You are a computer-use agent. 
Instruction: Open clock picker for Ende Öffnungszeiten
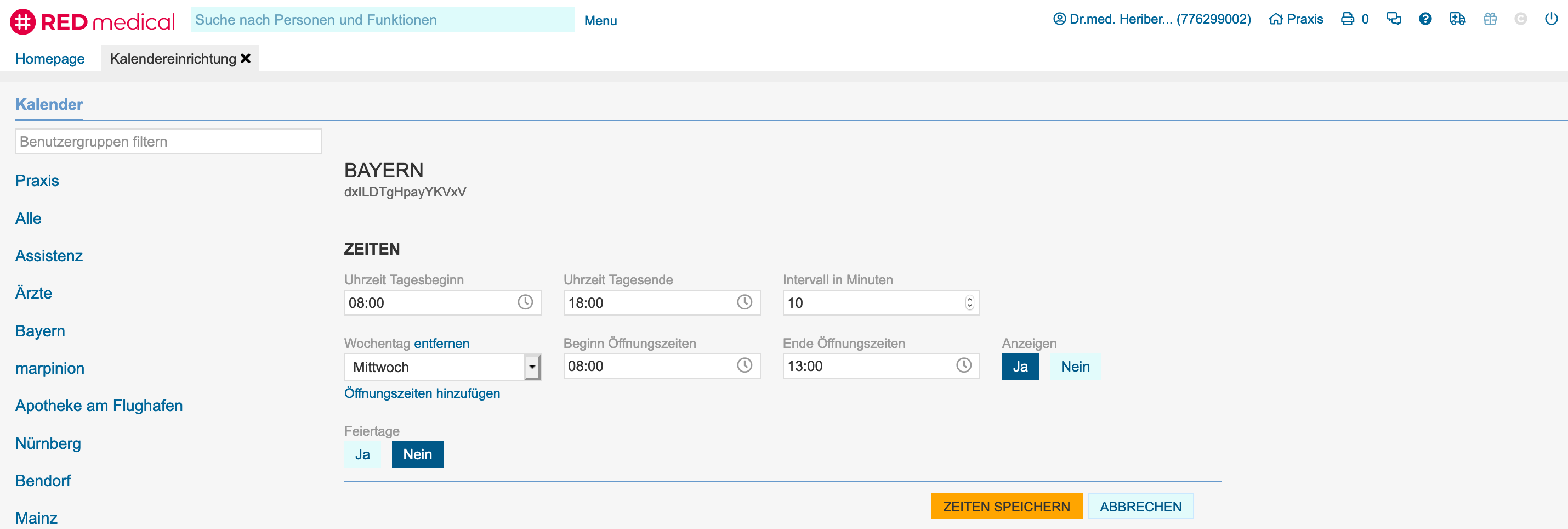(964, 365)
